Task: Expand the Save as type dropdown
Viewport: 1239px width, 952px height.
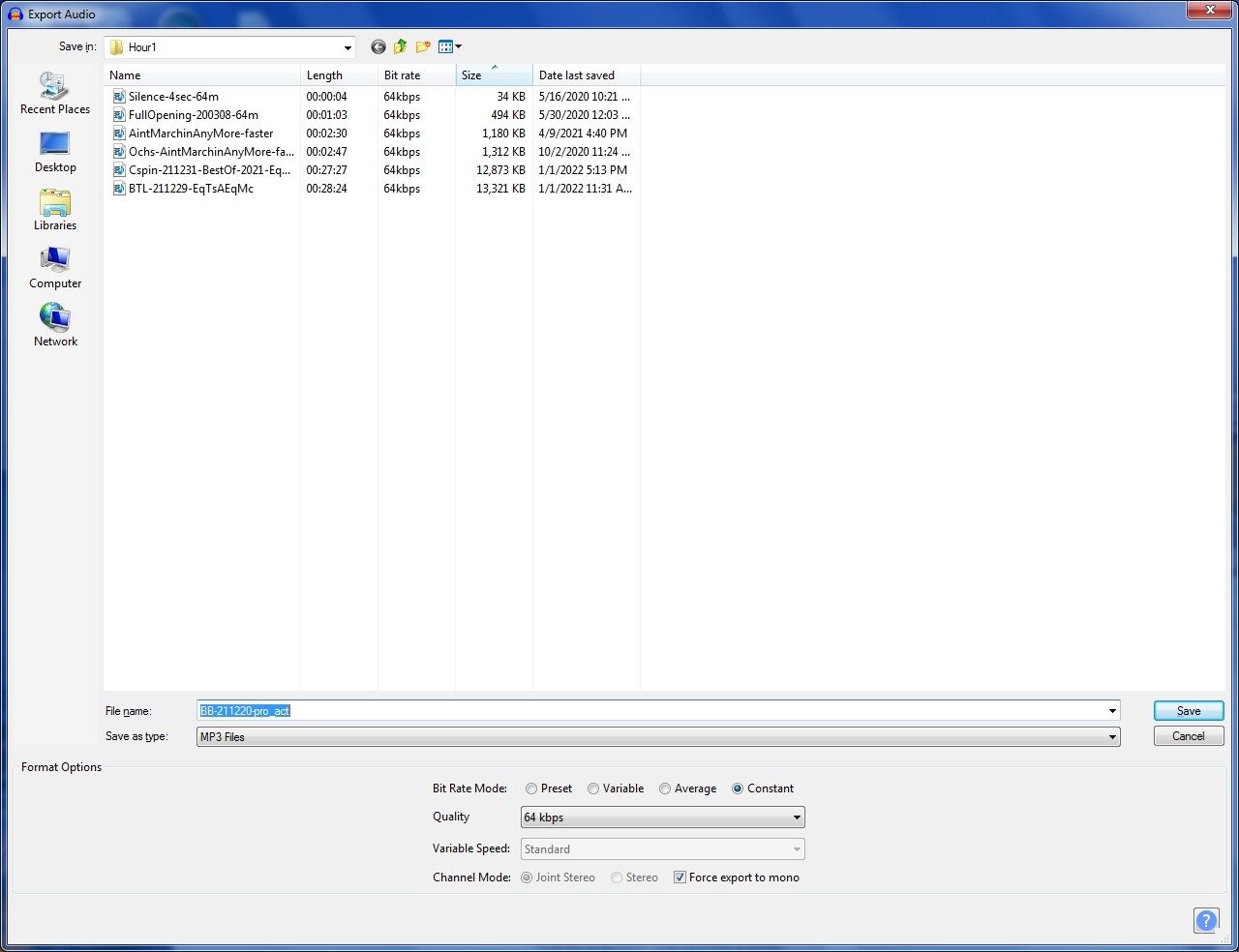Action: (1110, 736)
